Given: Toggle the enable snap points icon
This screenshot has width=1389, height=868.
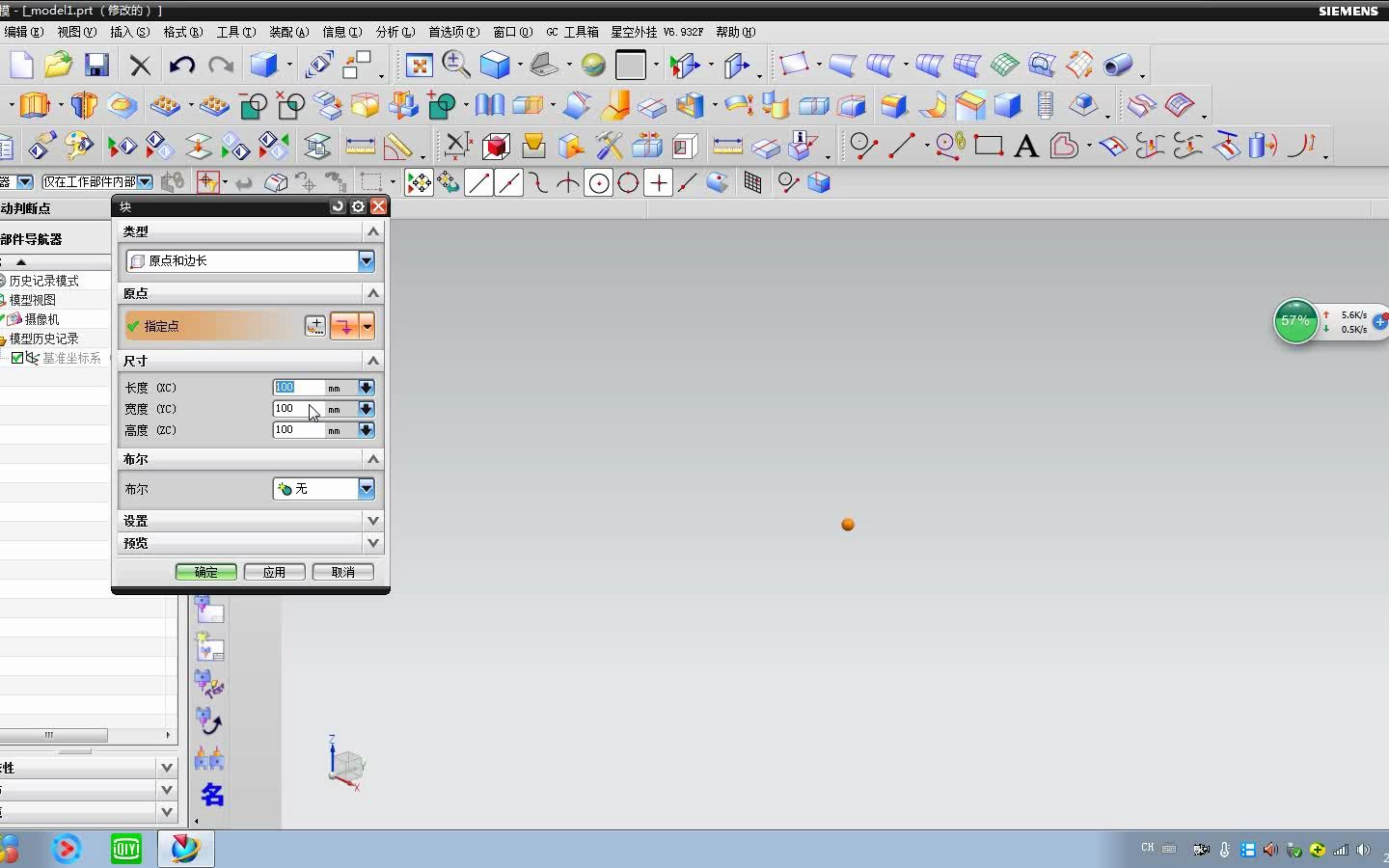Looking at the screenshot, I should click(419, 182).
